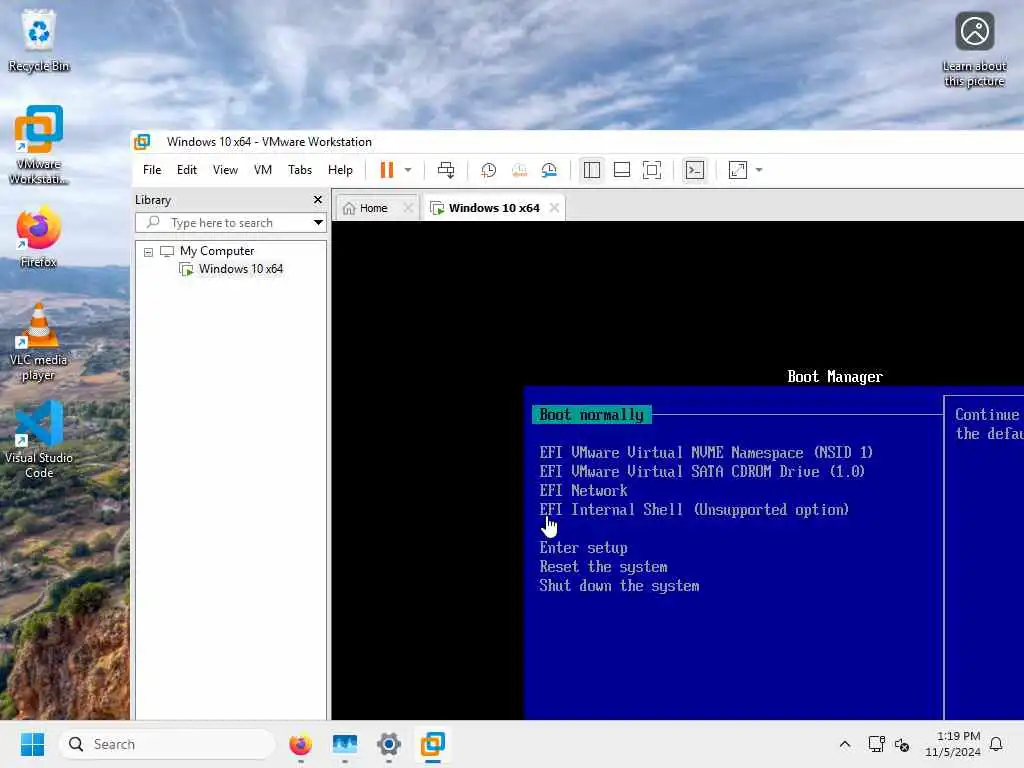1024x768 pixels.
Task: Pause the virtual machine with the orange button
Action: (387, 170)
